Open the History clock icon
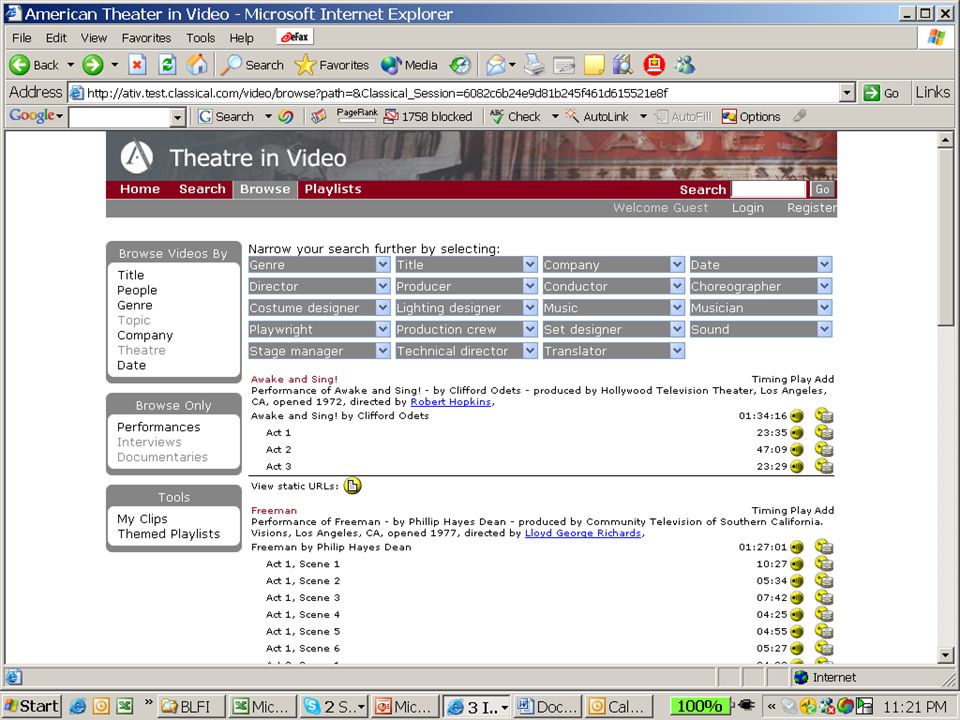This screenshot has height=720, width=960. (x=460, y=65)
